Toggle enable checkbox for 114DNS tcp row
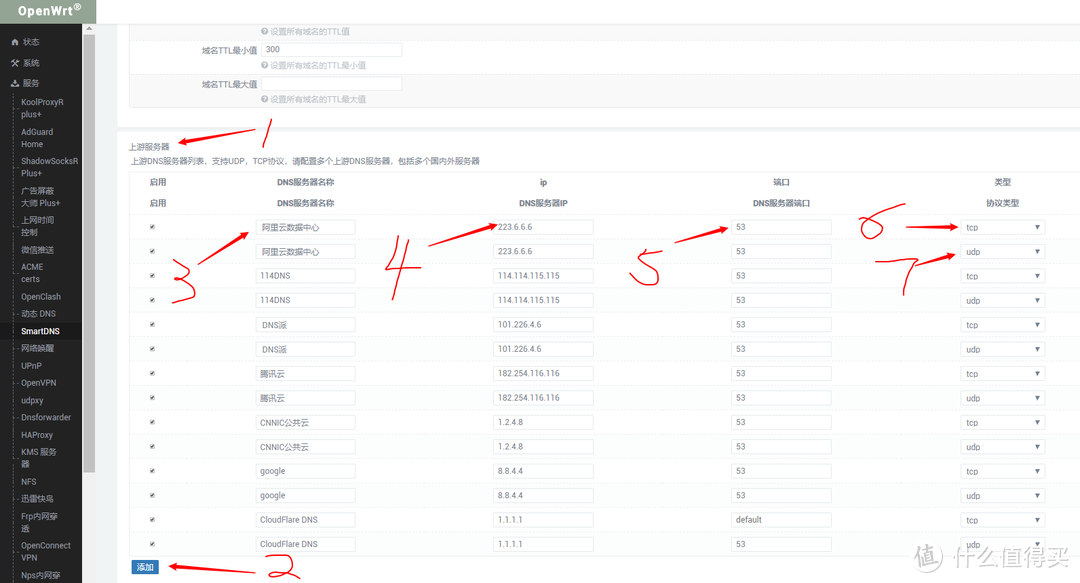1080x583 pixels. tap(152, 276)
